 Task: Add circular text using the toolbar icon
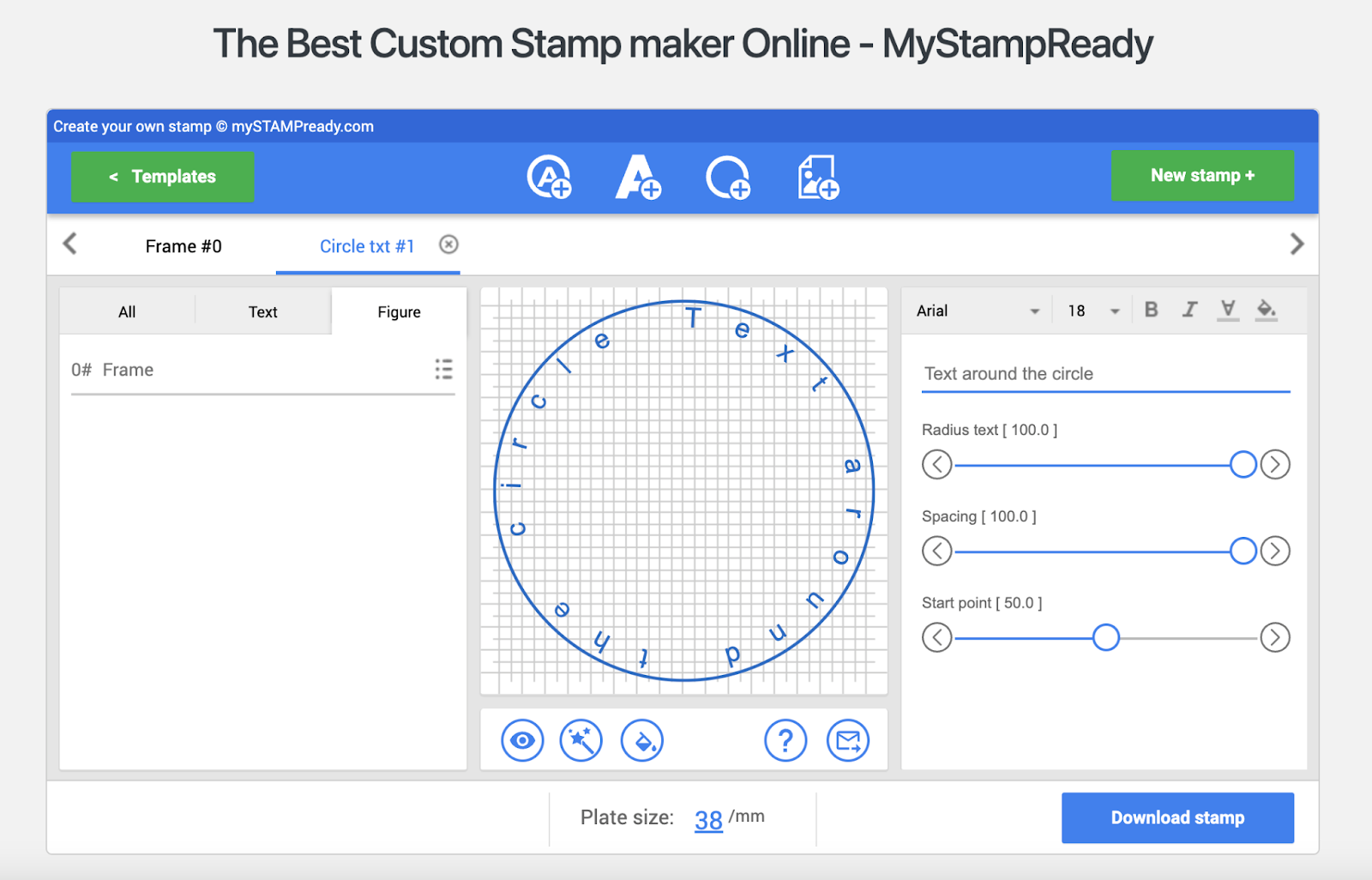pyautogui.click(x=549, y=178)
